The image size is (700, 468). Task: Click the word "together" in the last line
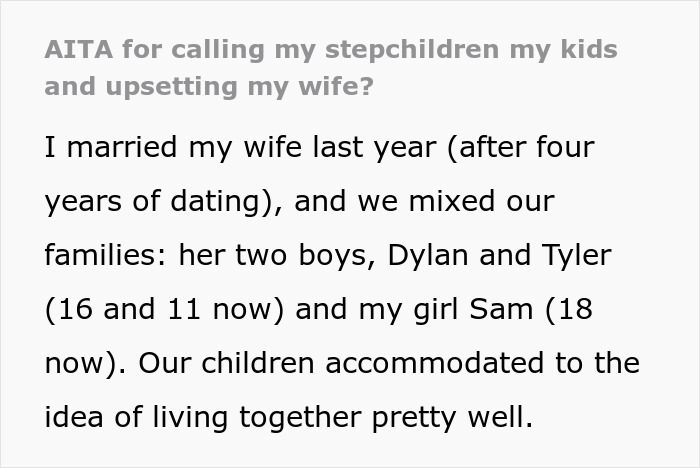tap(300, 418)
